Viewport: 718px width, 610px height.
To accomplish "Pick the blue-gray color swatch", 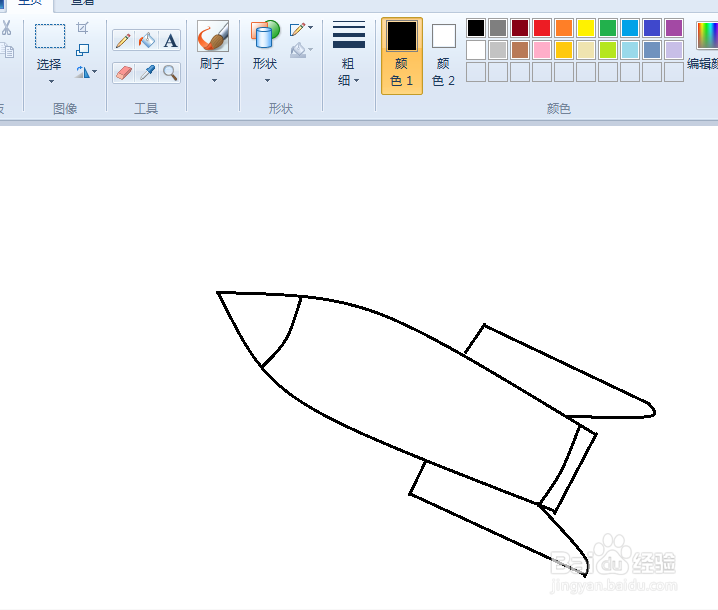I will coord(652,50).
